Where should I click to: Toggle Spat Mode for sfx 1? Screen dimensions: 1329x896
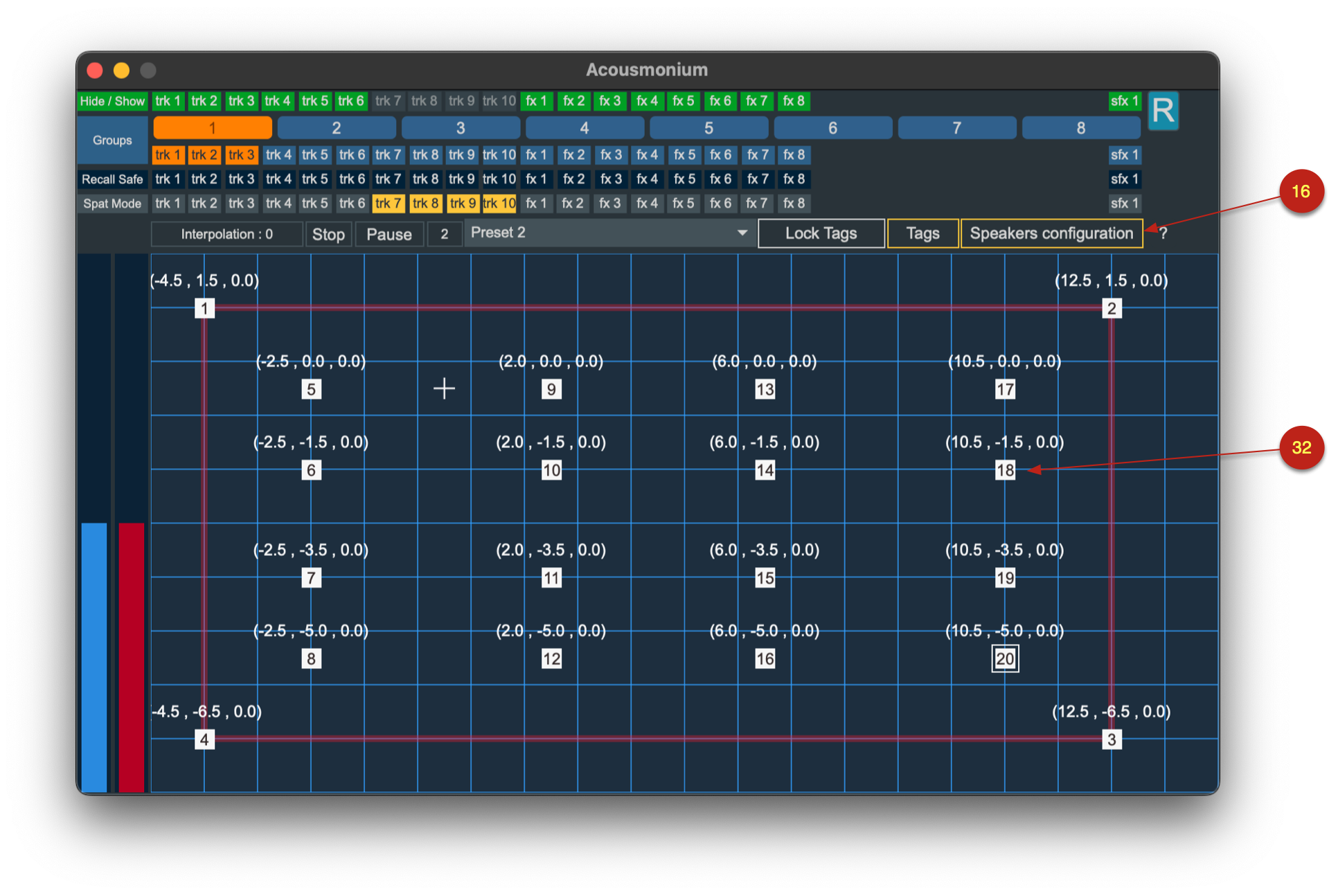(1125, 204)
